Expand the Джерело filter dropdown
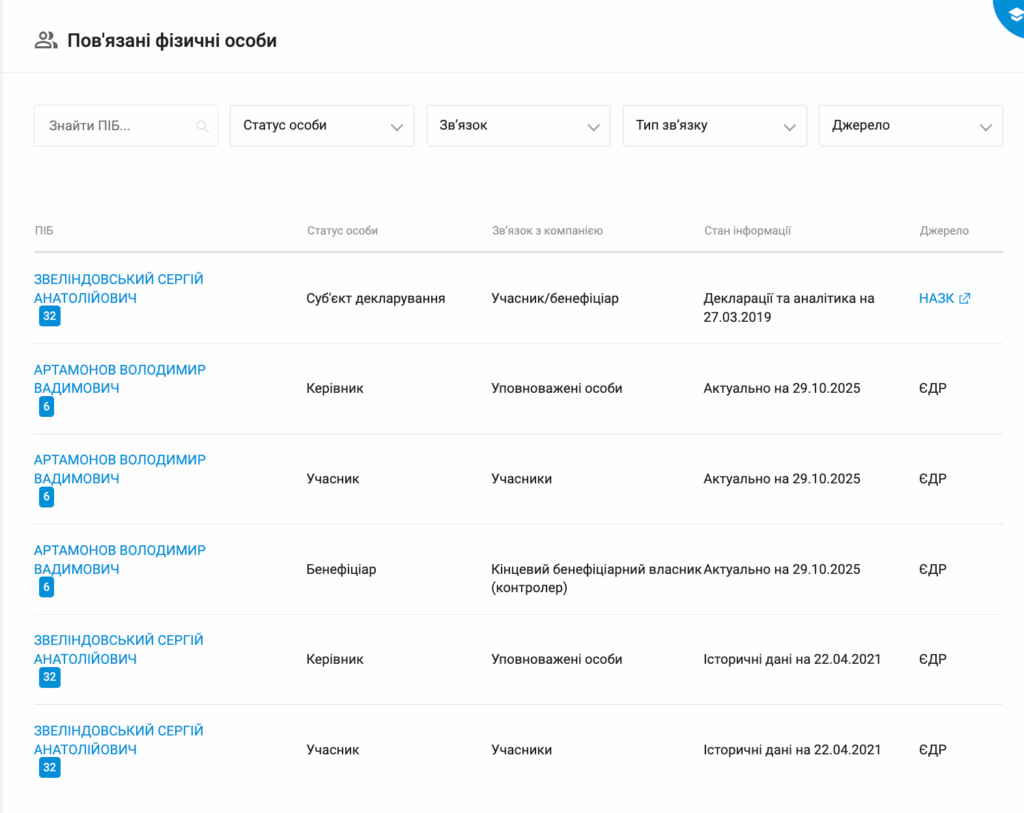1024x813 pixels. click(x=910, y=126)
